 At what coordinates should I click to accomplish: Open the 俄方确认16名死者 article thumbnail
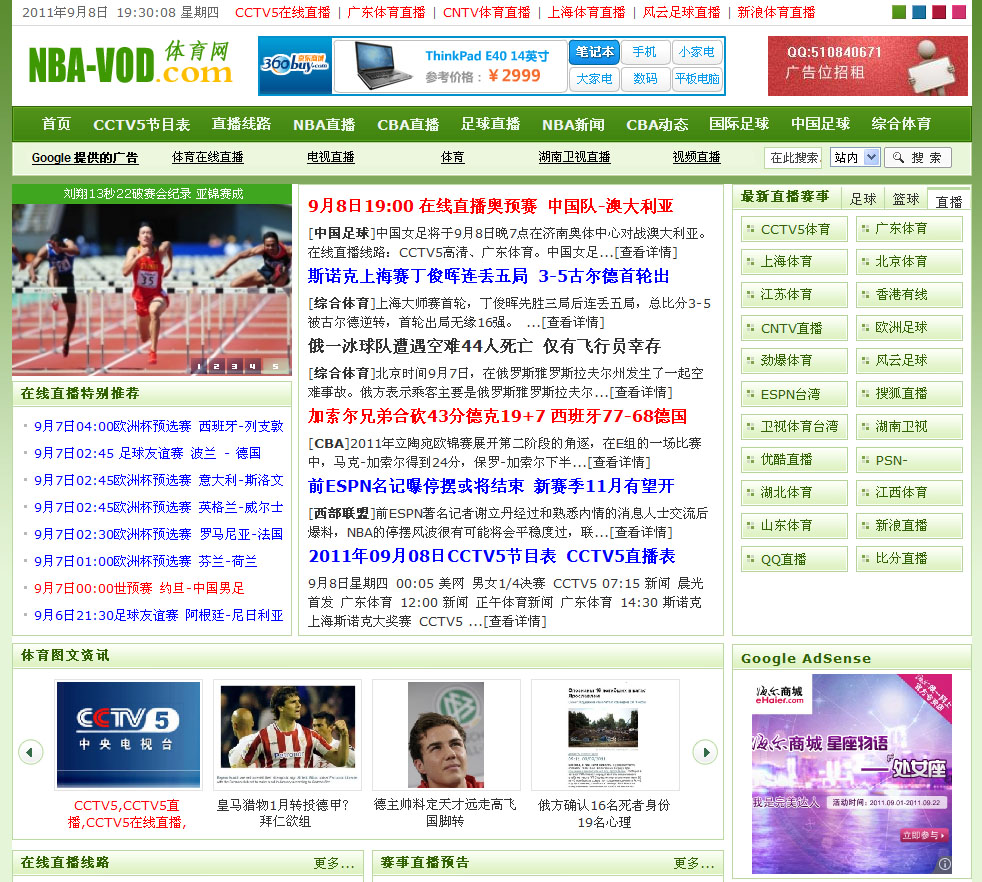(x=605, y=734)
